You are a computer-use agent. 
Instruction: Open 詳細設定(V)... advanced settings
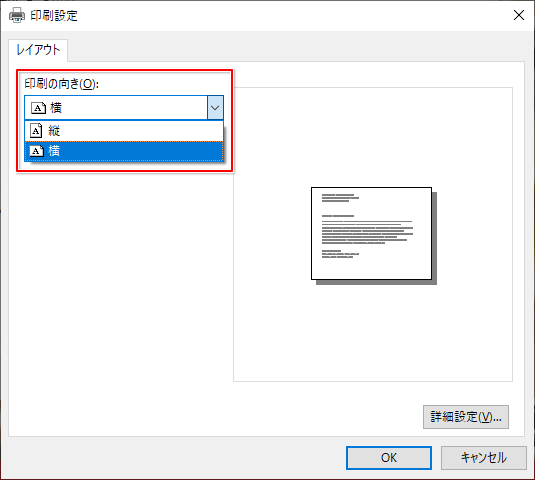pos(466,417)
